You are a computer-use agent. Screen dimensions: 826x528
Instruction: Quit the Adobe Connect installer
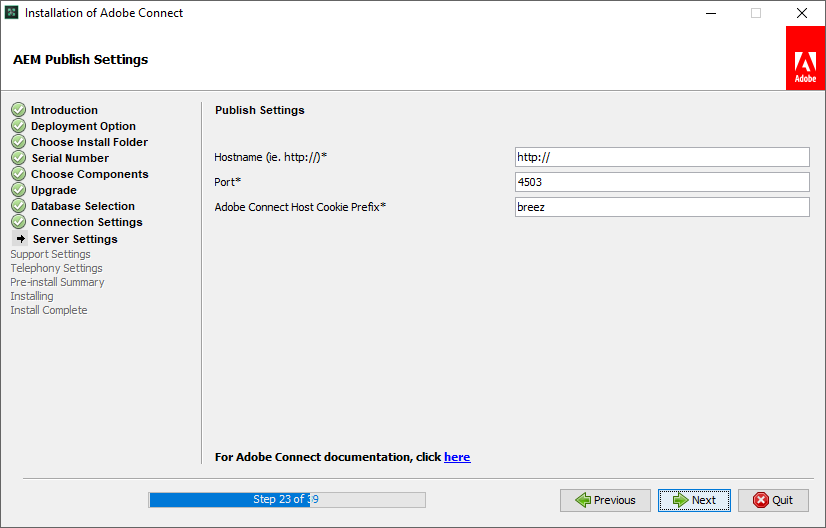pos(773,500)
